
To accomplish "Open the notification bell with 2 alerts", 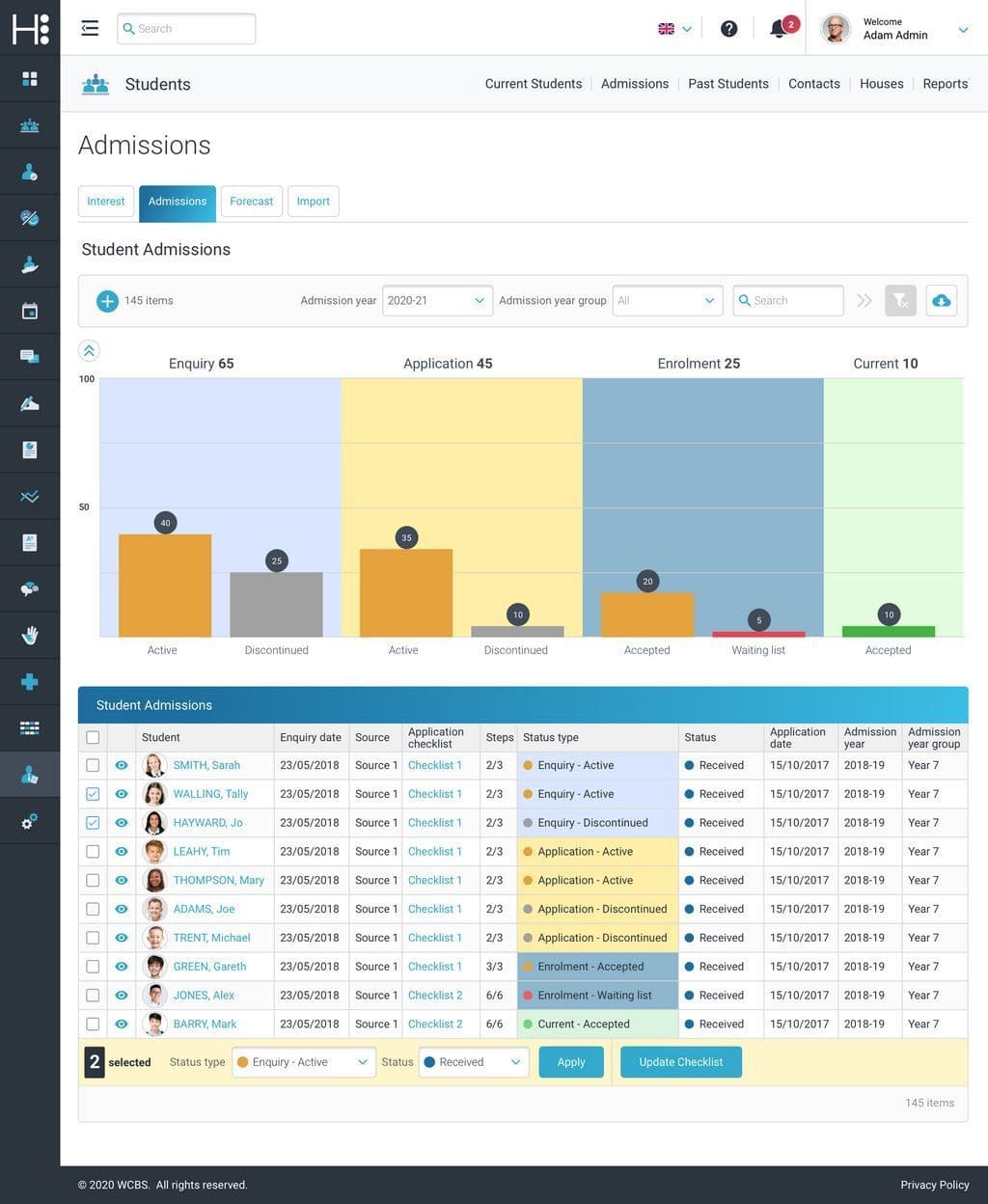I will click(x=778, y=28).
